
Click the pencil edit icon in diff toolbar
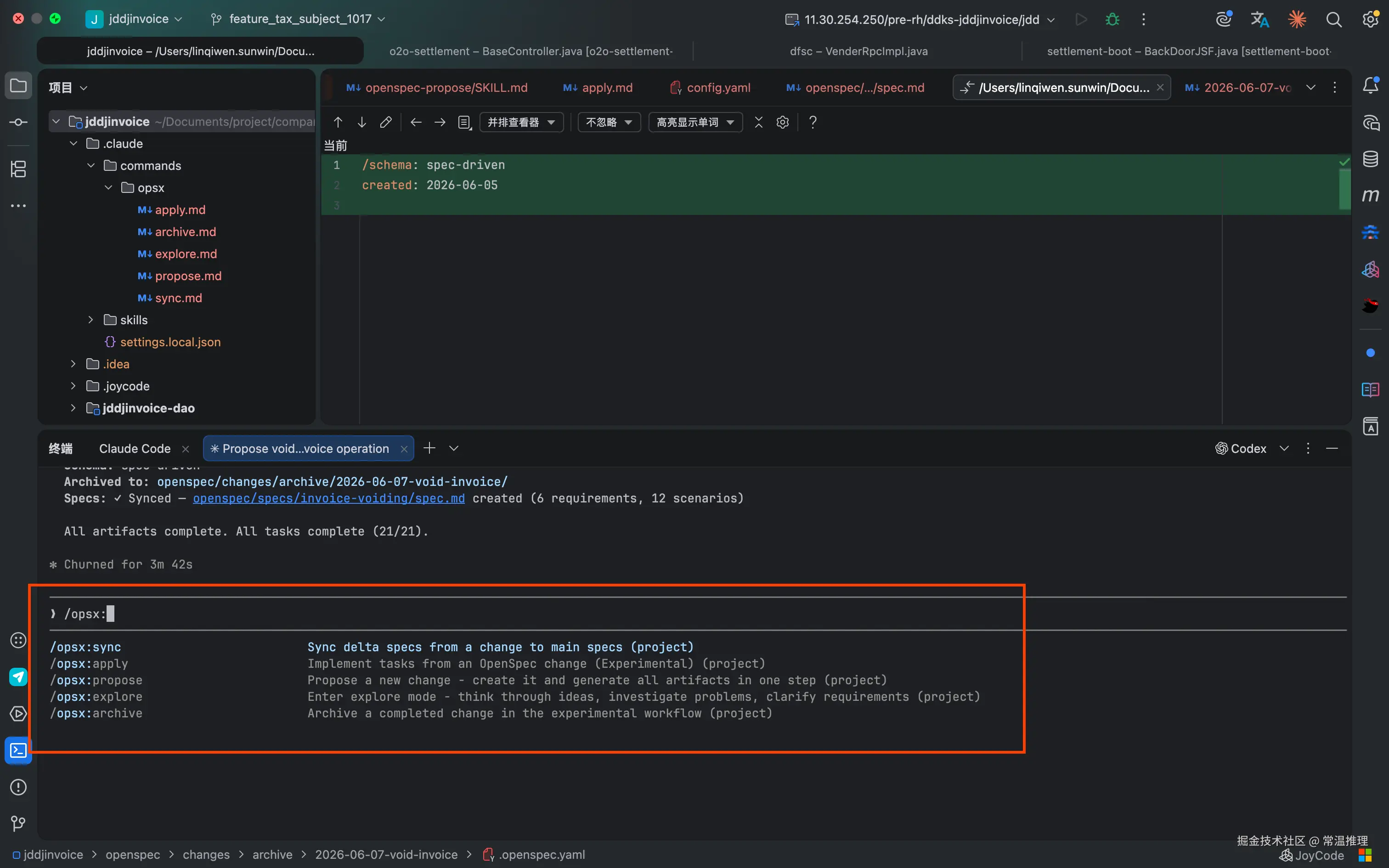(386, 122)
